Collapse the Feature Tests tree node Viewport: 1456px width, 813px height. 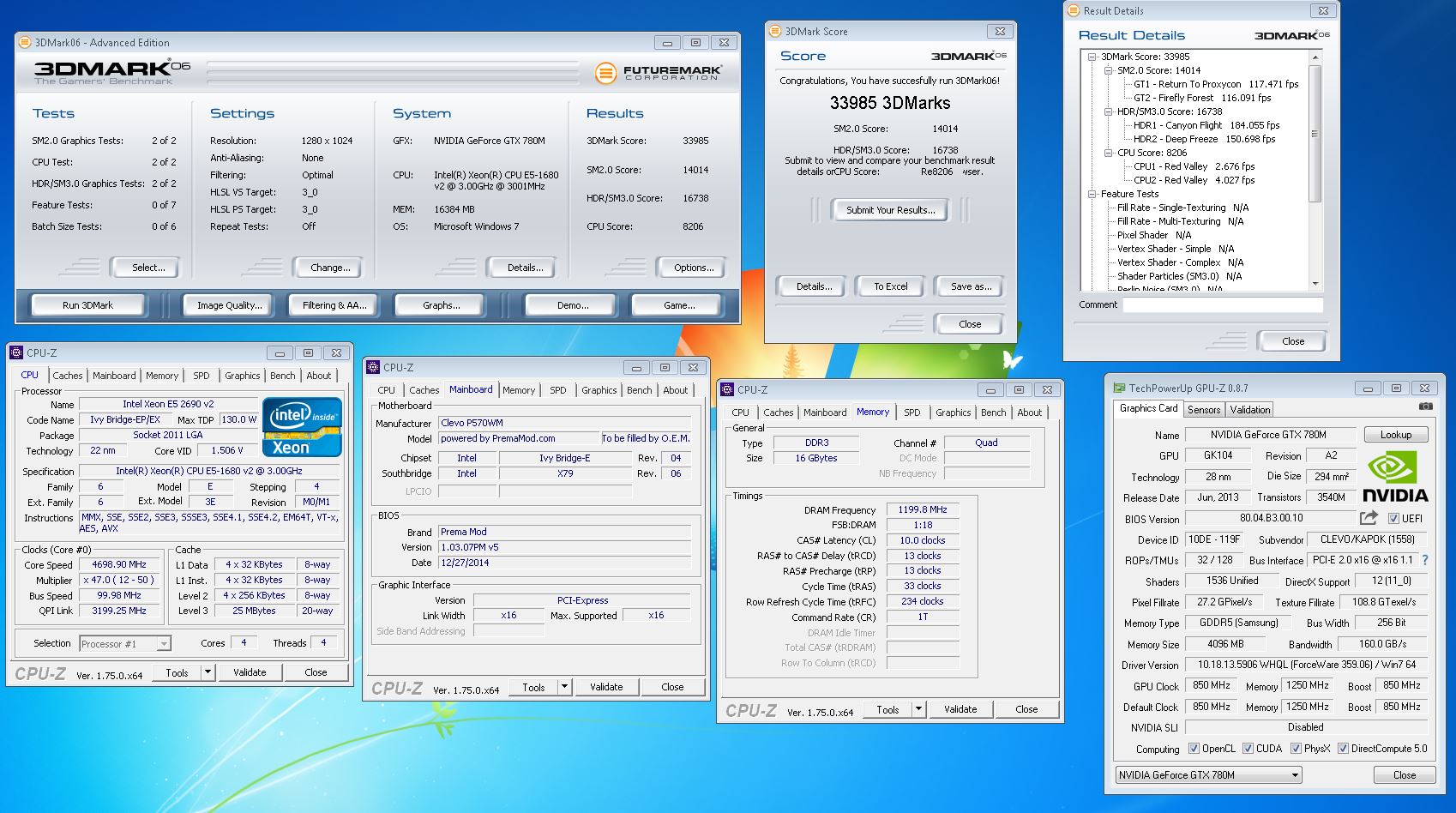(x=1092, y=194)
